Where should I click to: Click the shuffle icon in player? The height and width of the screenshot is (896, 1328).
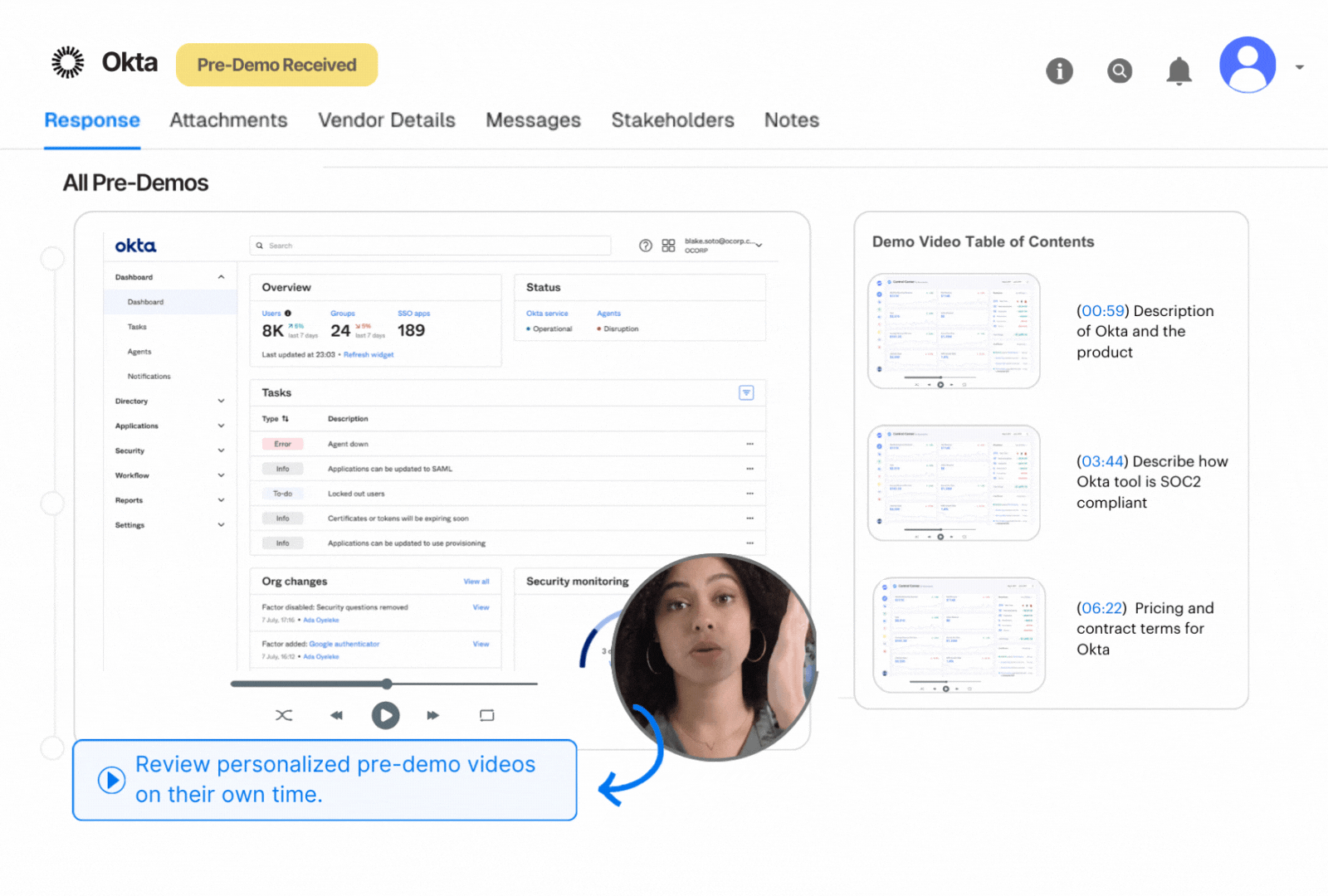(x=284, y=715)
